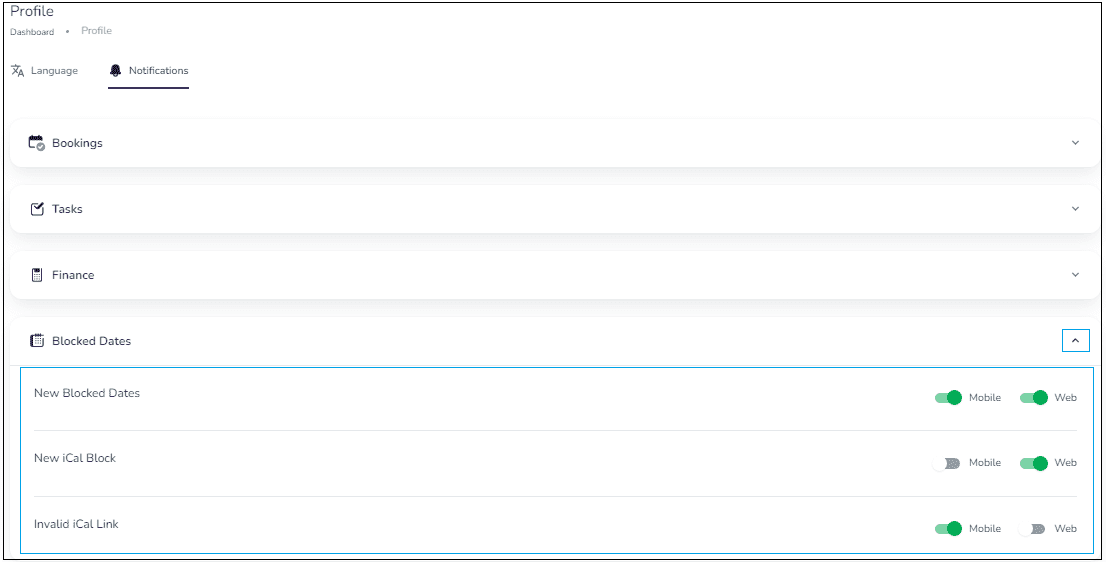Click the Blocked Dates calendar icon
Viewport: 1106px width, 562px height.
tap(37, 341)
